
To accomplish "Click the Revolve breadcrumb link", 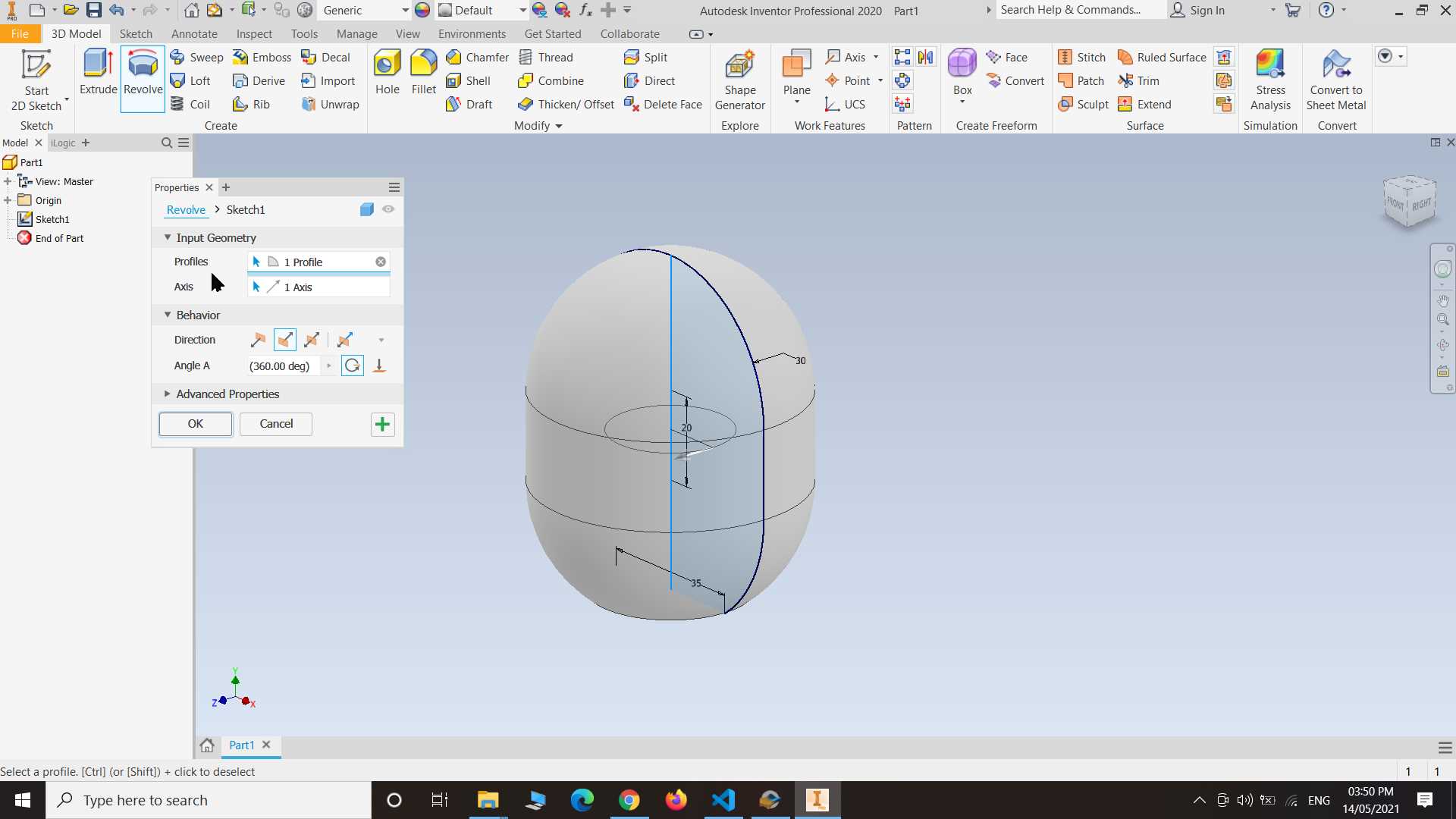I will point(186,210).
